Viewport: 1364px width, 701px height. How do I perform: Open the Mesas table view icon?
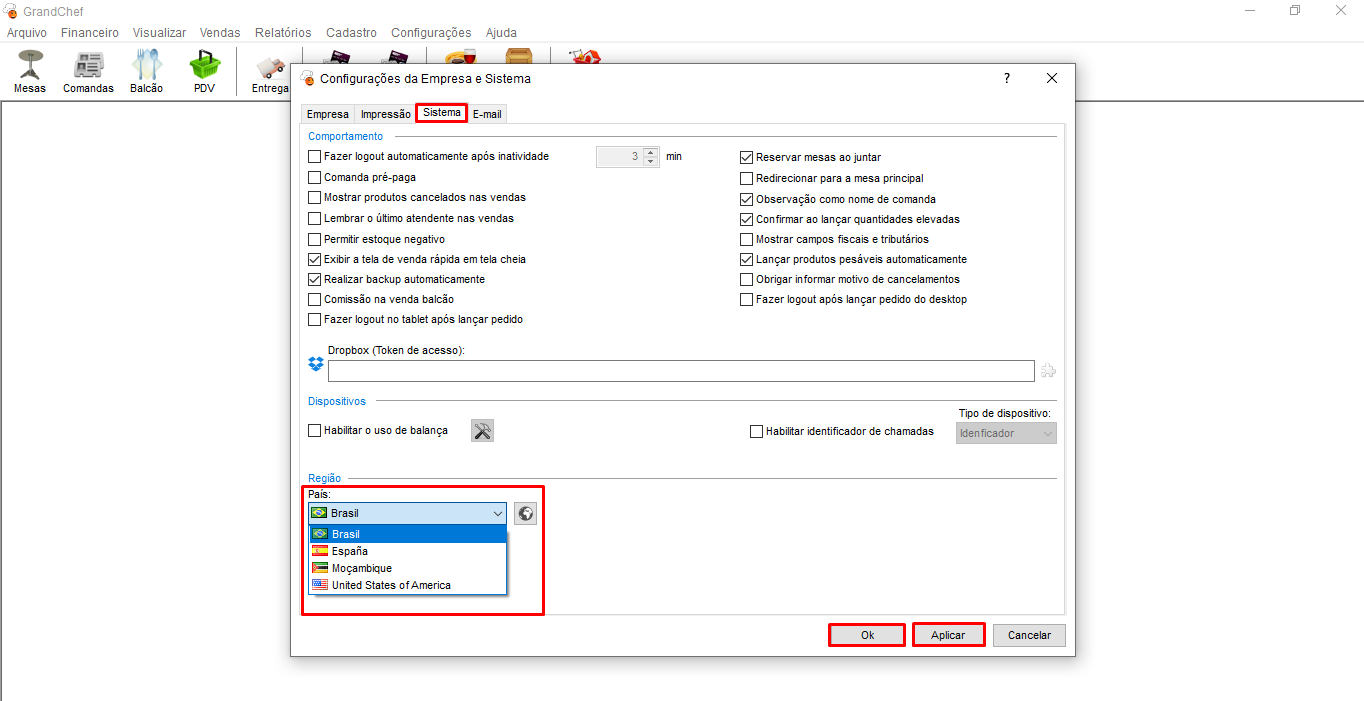(30, 70)
